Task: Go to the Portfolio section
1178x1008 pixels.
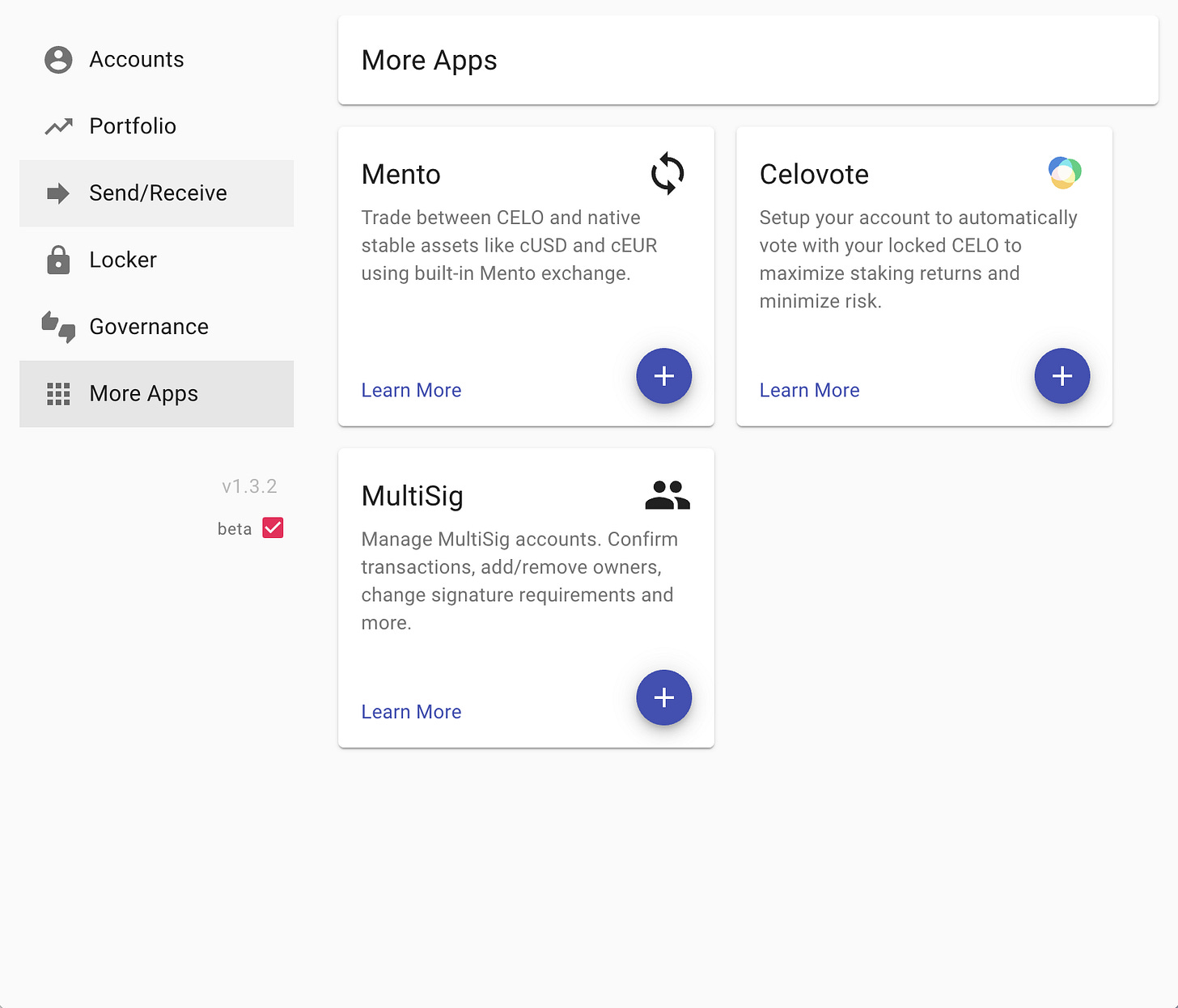Action: [157, 126]
